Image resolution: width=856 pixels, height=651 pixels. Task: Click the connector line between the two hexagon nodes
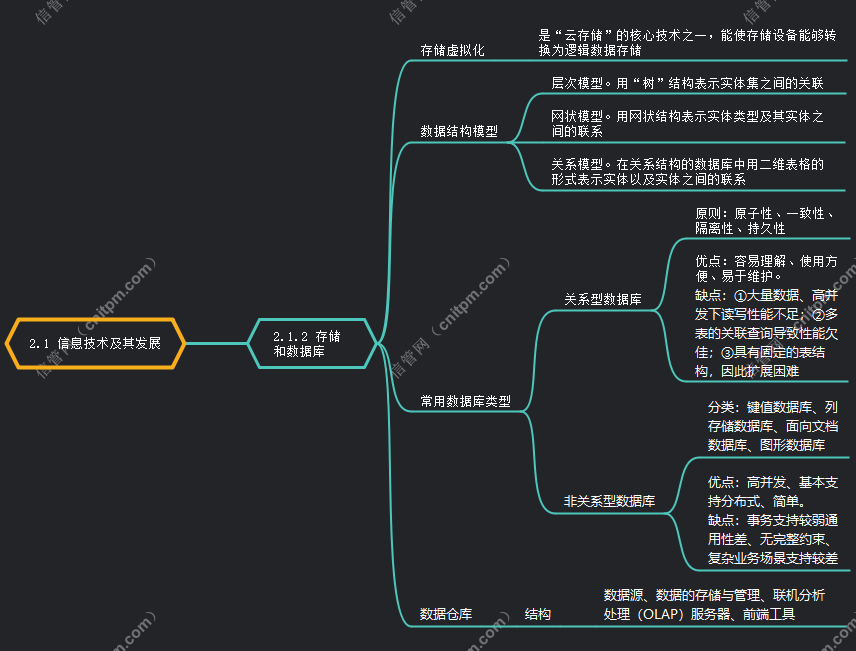point(215,343)
